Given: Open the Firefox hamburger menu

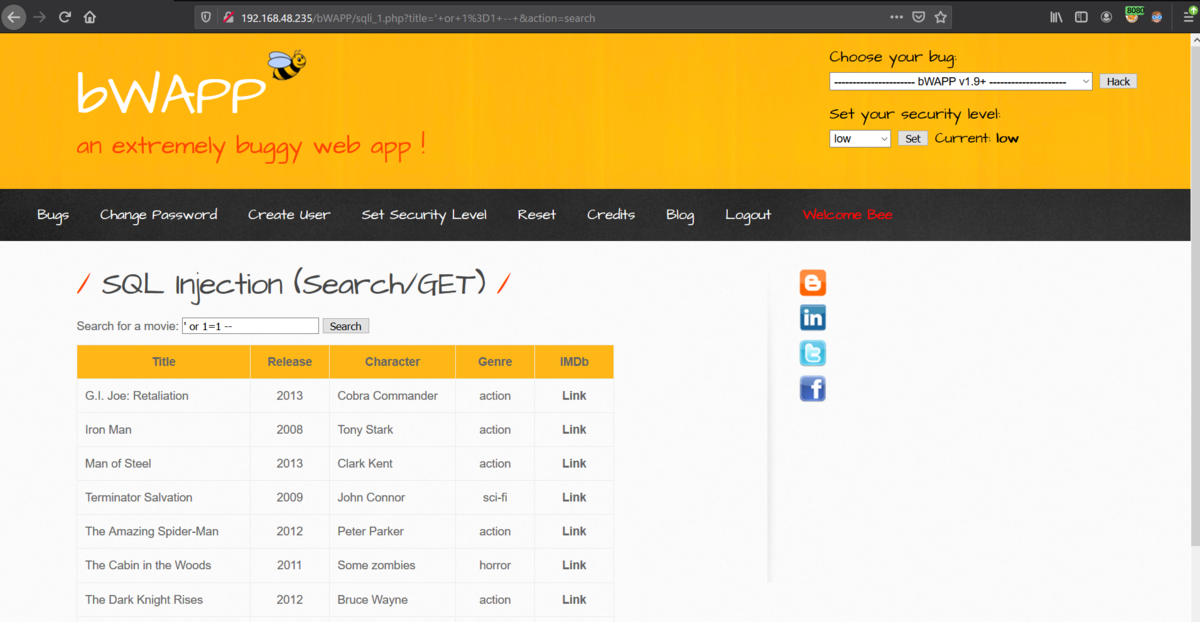Looking at the screenshot, I should tap(1188, 17).
